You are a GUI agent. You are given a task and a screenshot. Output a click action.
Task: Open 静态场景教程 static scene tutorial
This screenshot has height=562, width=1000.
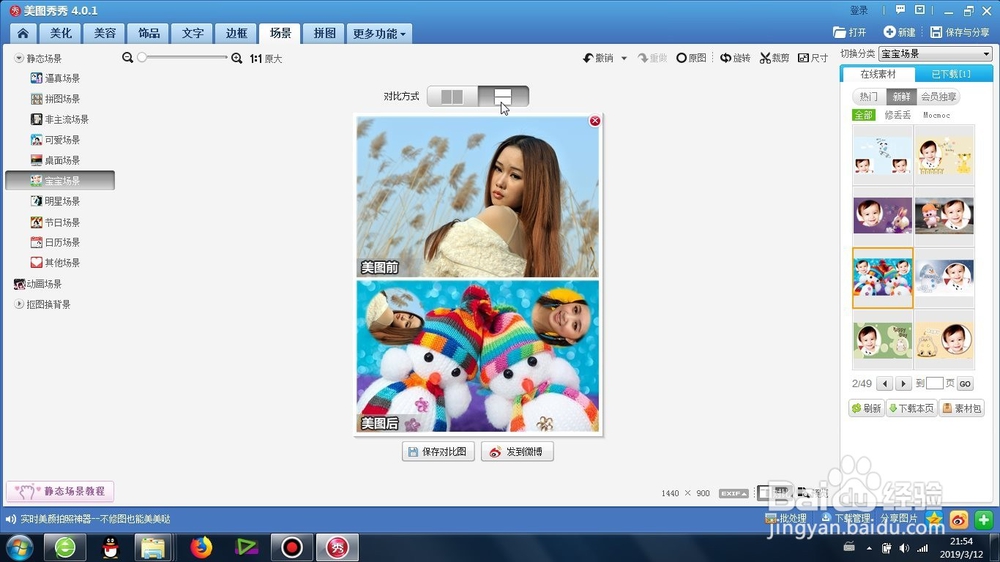pyautogui.click(x=60, y=491)
